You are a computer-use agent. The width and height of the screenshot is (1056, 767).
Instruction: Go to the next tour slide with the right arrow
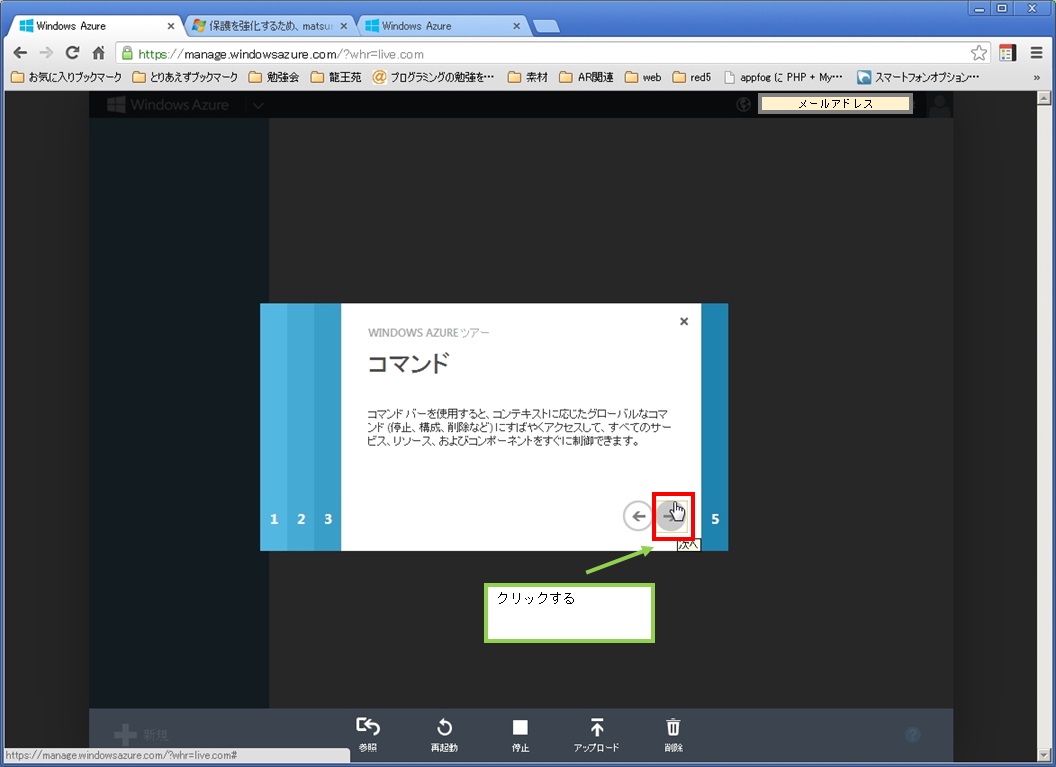[671, 516]
